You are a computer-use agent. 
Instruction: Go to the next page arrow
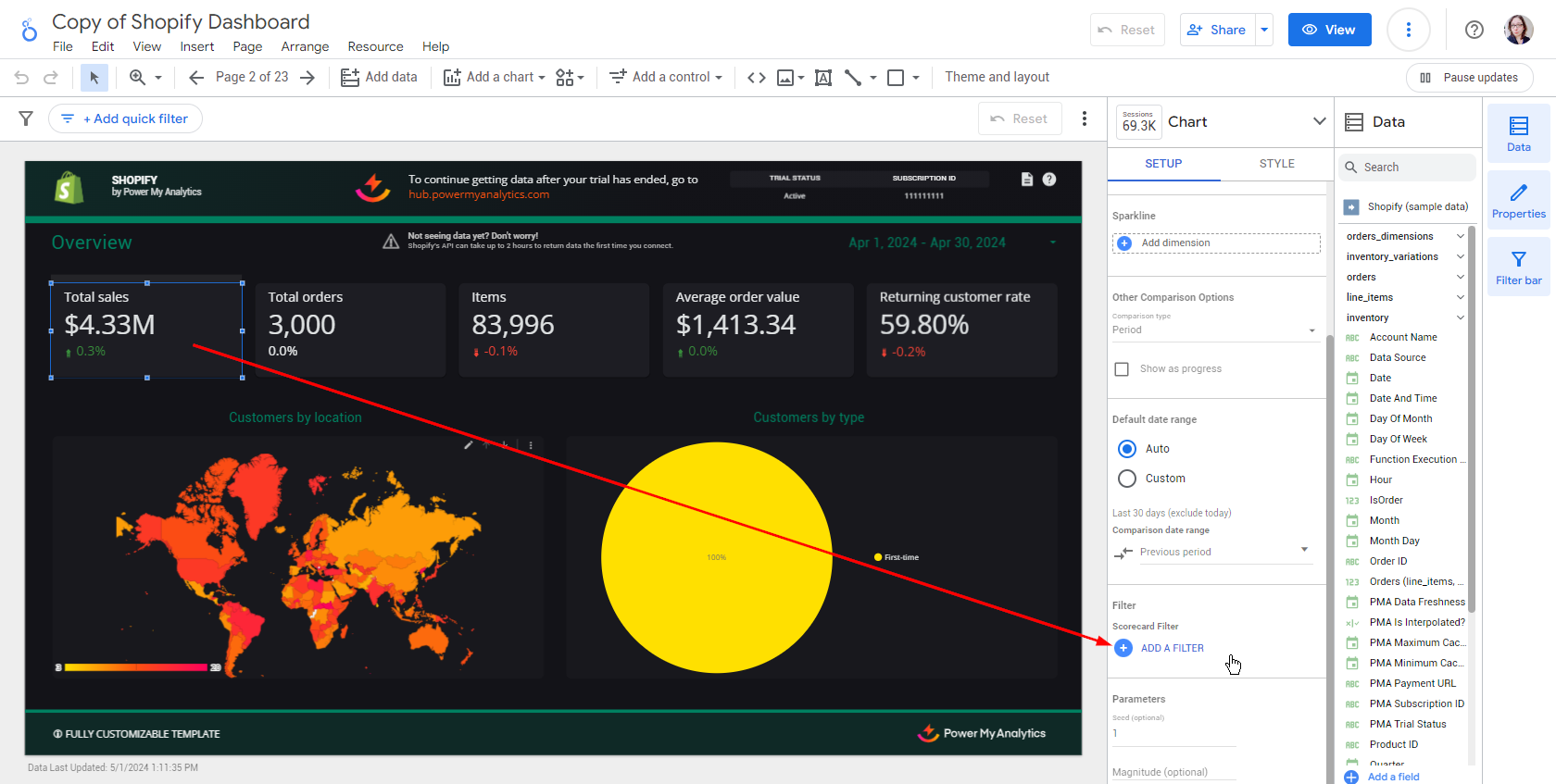click(307, 78)
